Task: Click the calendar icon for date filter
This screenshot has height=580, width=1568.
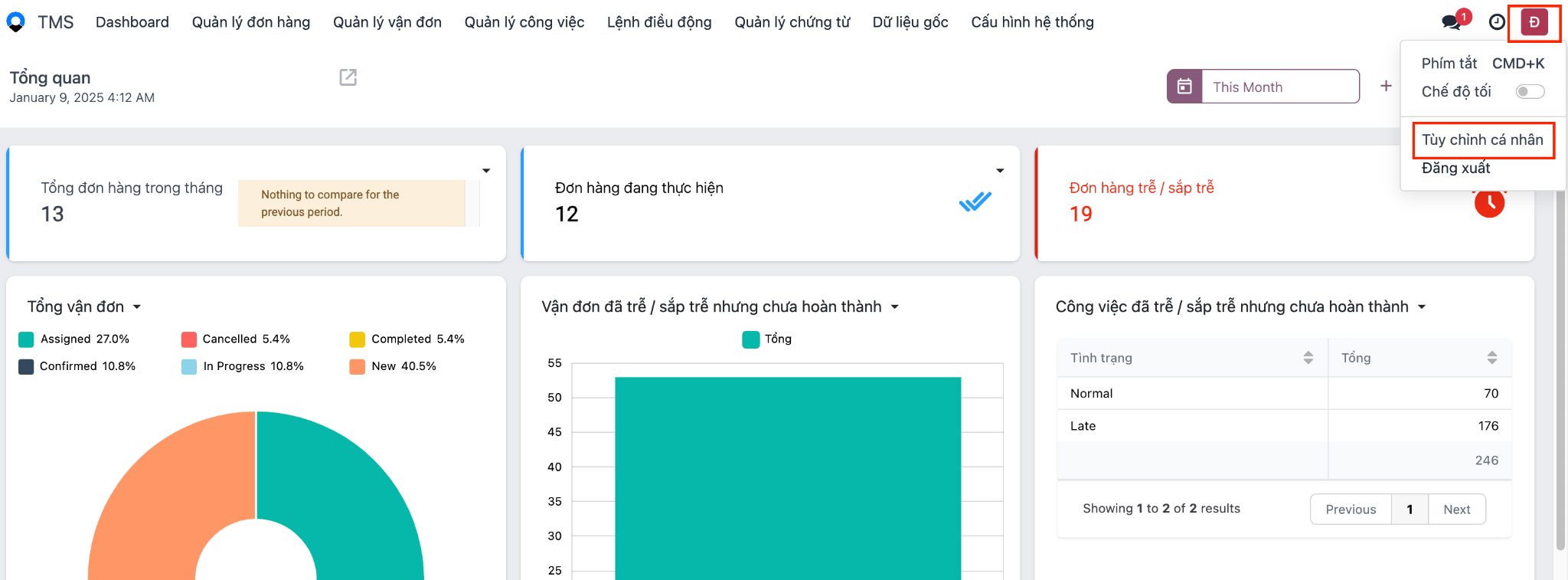Action: [x=1184, y=87]
